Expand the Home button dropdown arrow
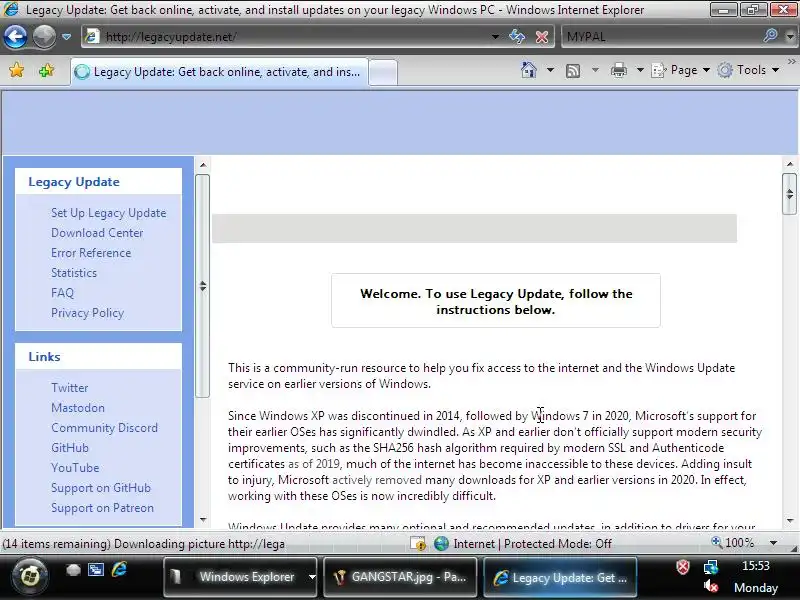The height and width of the screenshot is (600, 800). 551,70
